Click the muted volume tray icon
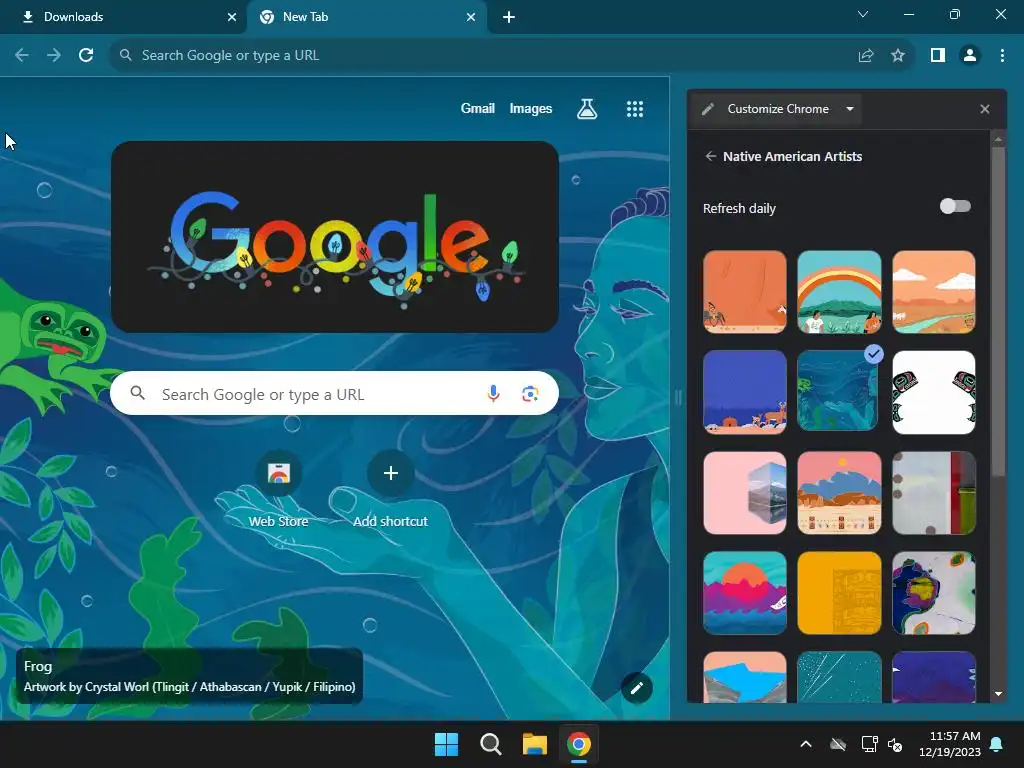This screenshot has height=768, width=1024. [x=895, y=744]
